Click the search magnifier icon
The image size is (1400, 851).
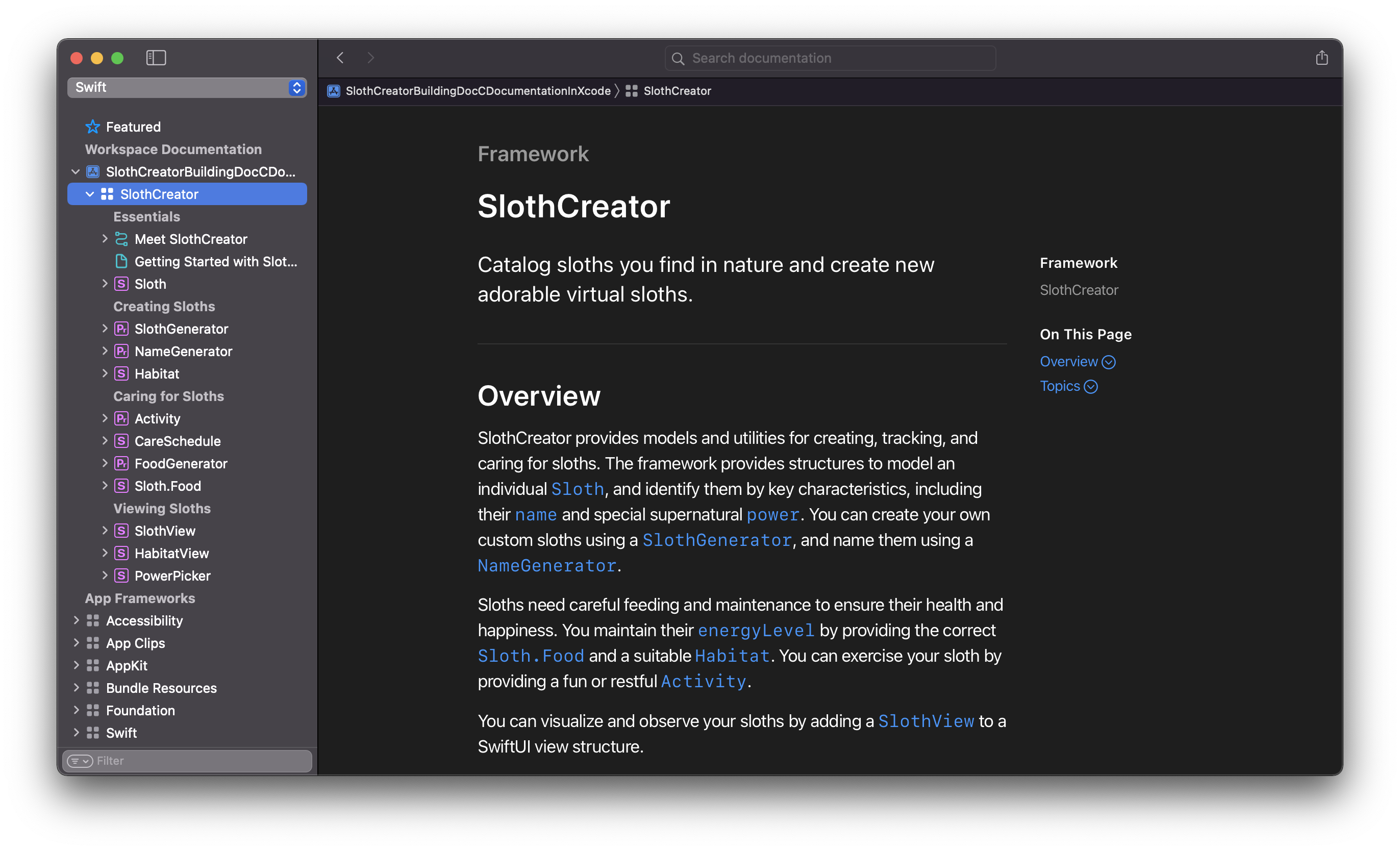678,59
